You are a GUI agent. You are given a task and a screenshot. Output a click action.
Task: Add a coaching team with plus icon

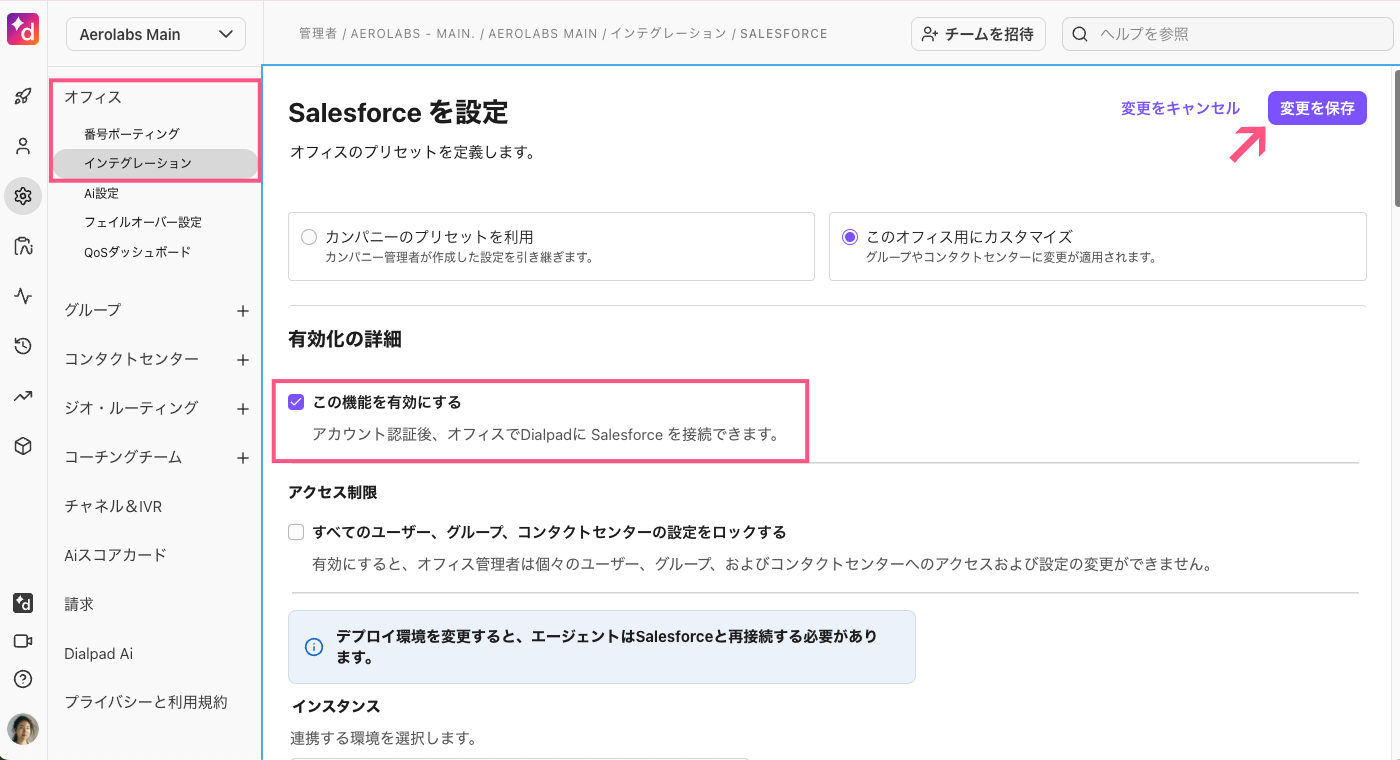(x=242, y=458)
